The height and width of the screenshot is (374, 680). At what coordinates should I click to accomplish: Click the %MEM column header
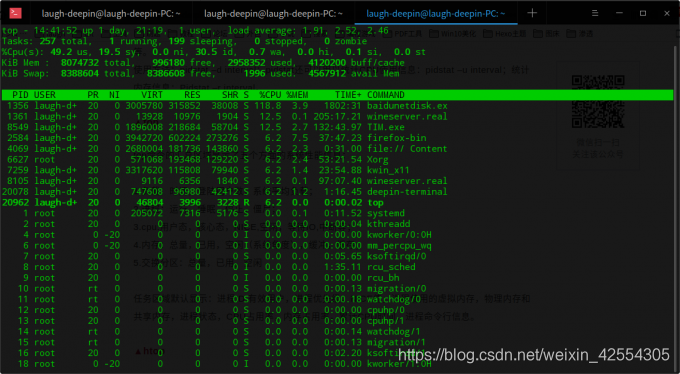297,95
